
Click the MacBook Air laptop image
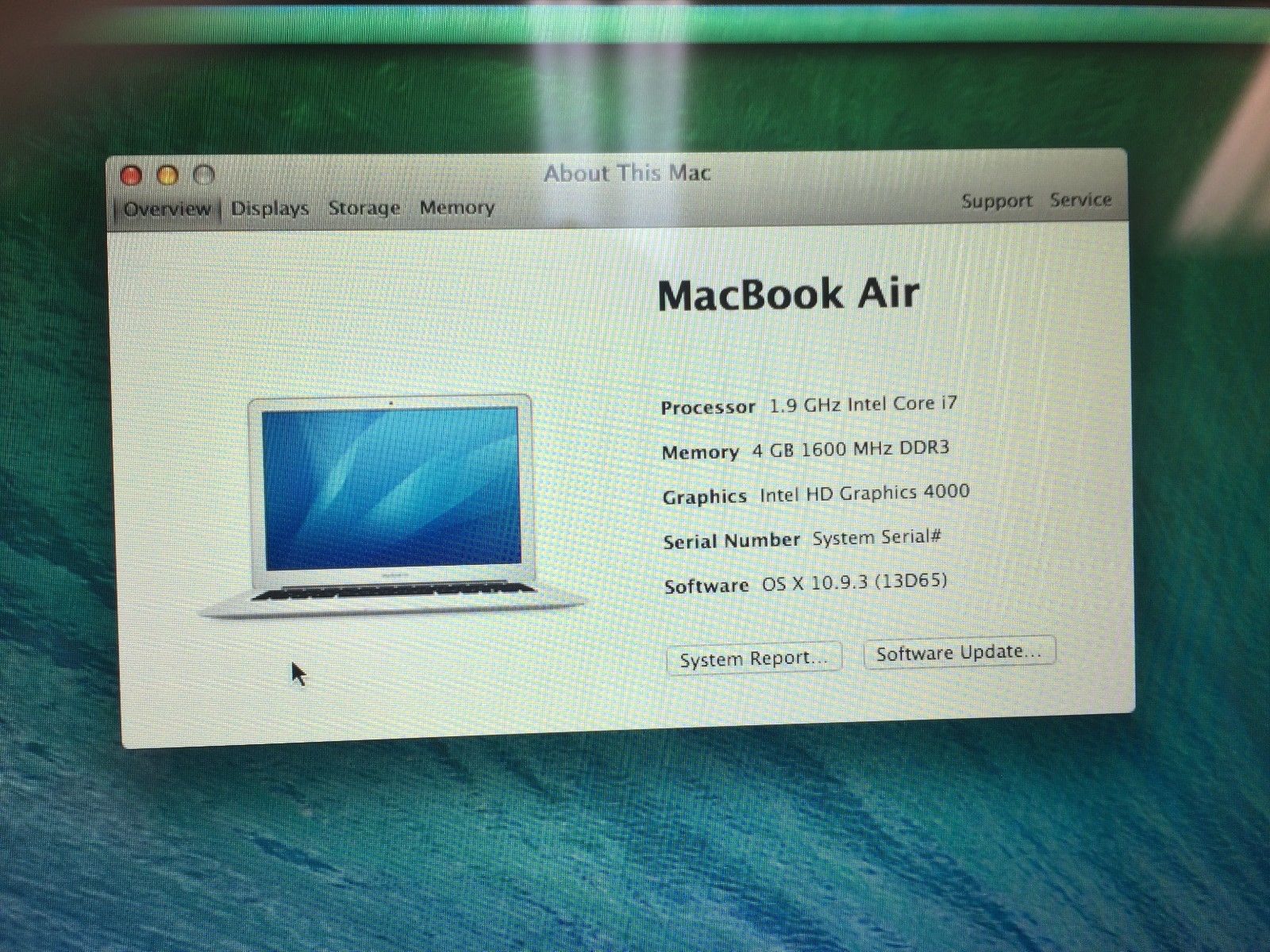coord(393,506)
